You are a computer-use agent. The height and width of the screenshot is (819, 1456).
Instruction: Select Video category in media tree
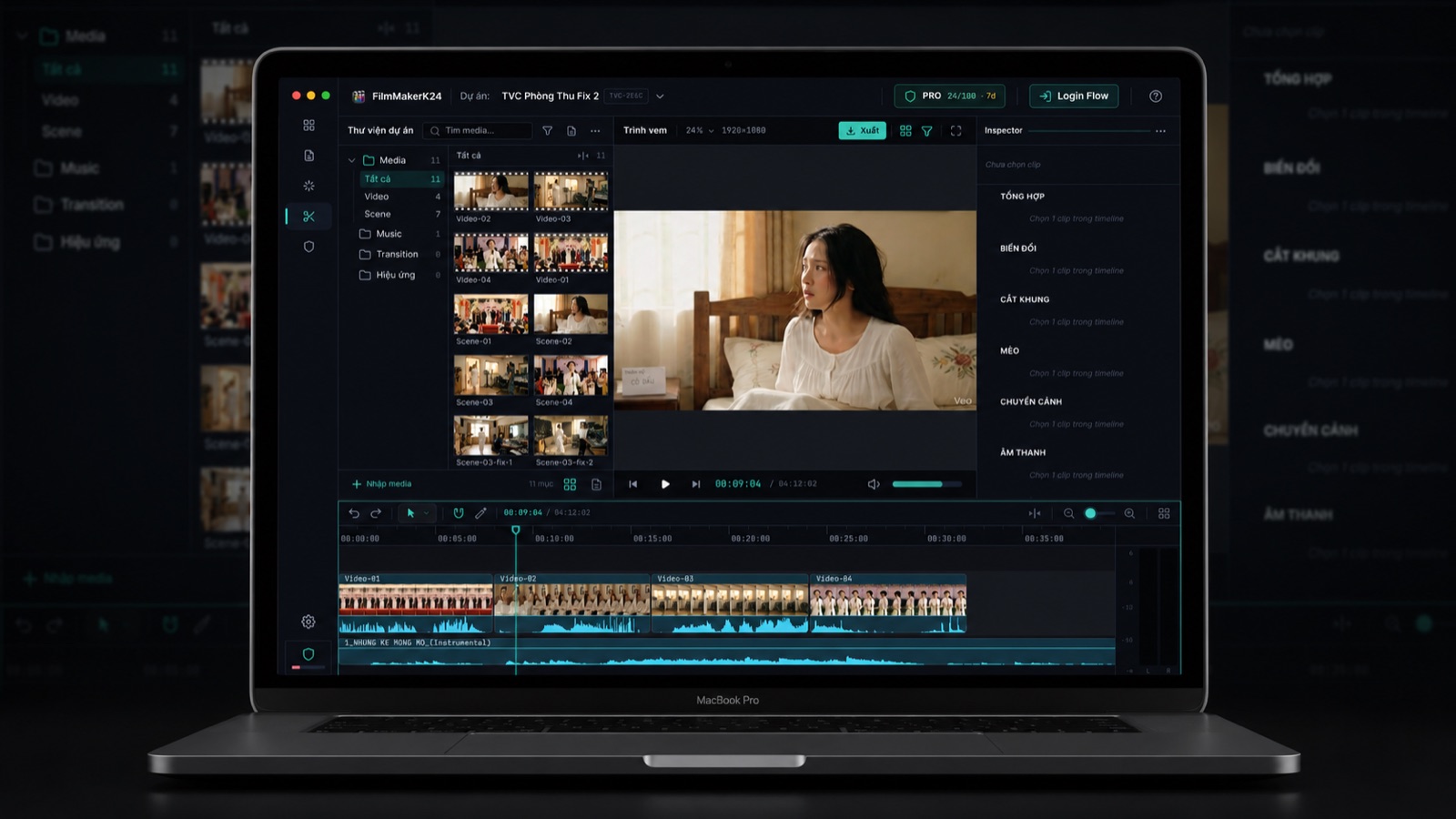(400, 197)
